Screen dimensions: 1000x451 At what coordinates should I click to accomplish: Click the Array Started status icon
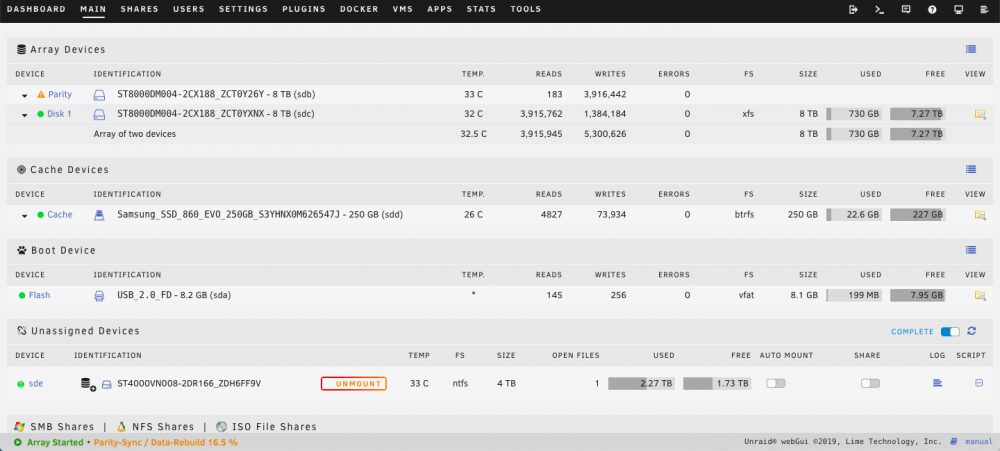[x=18, y=442]
